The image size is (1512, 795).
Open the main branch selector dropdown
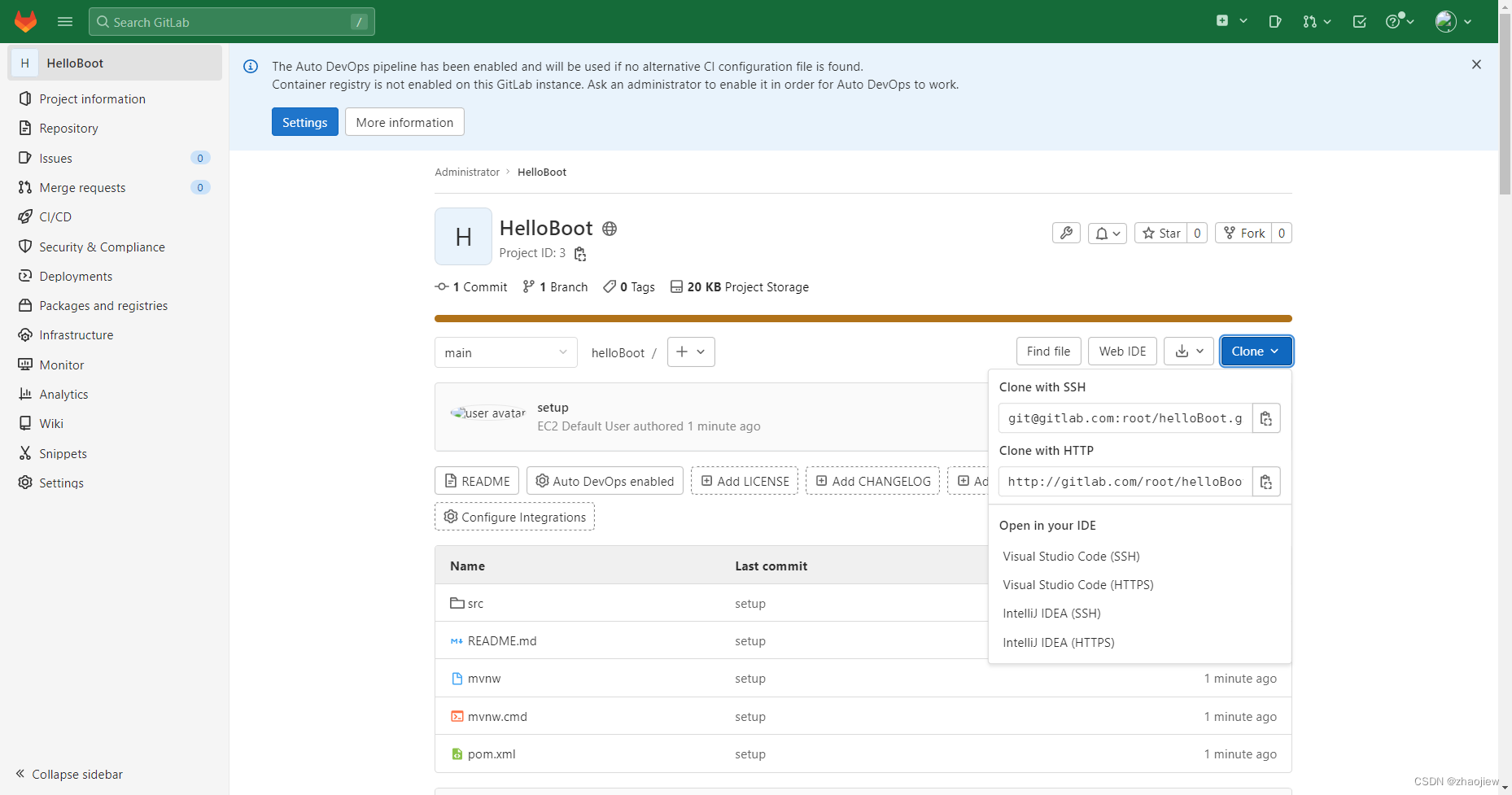point(506,352)
